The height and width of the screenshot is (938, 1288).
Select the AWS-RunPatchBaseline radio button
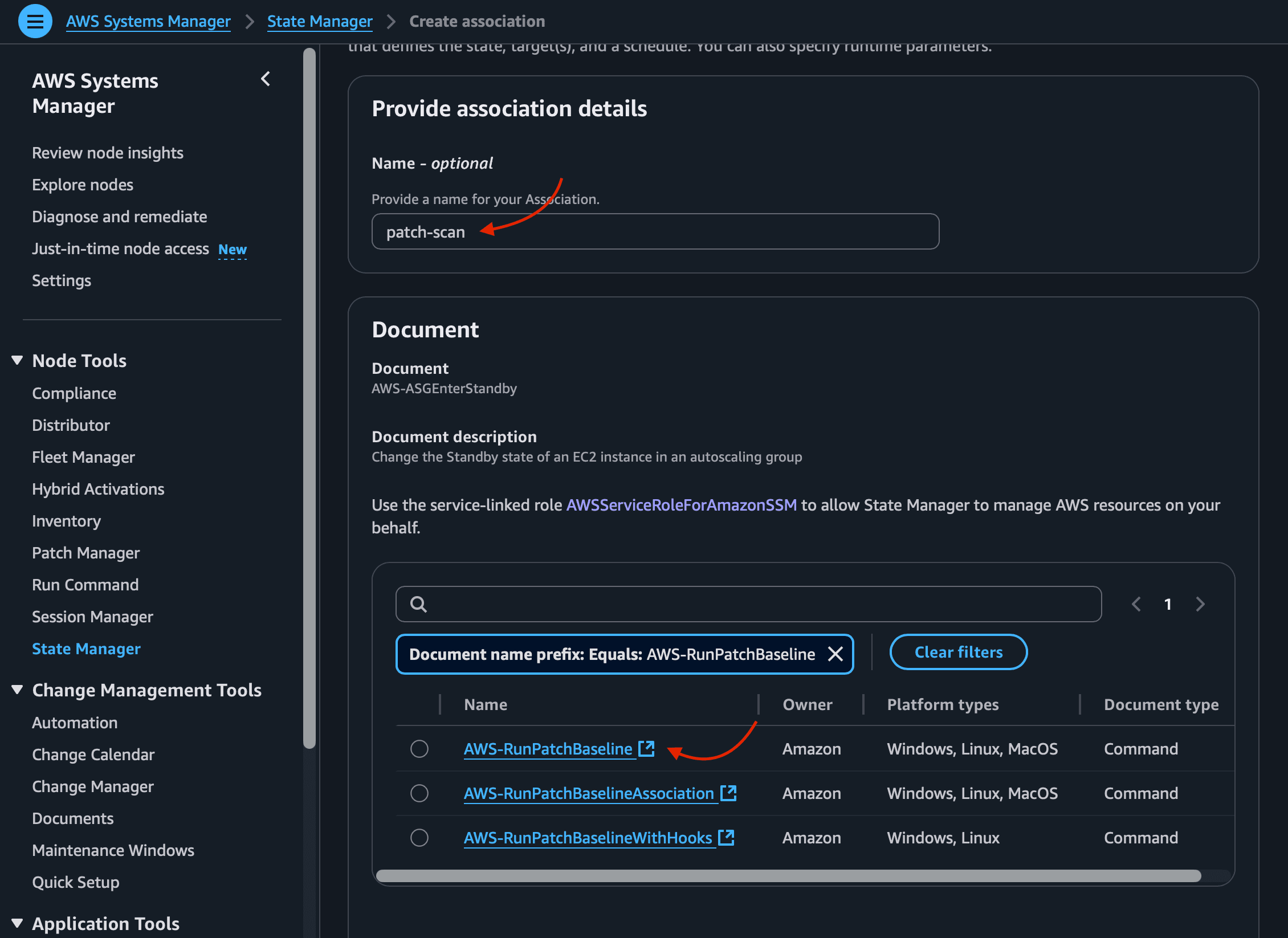(419, 749)
